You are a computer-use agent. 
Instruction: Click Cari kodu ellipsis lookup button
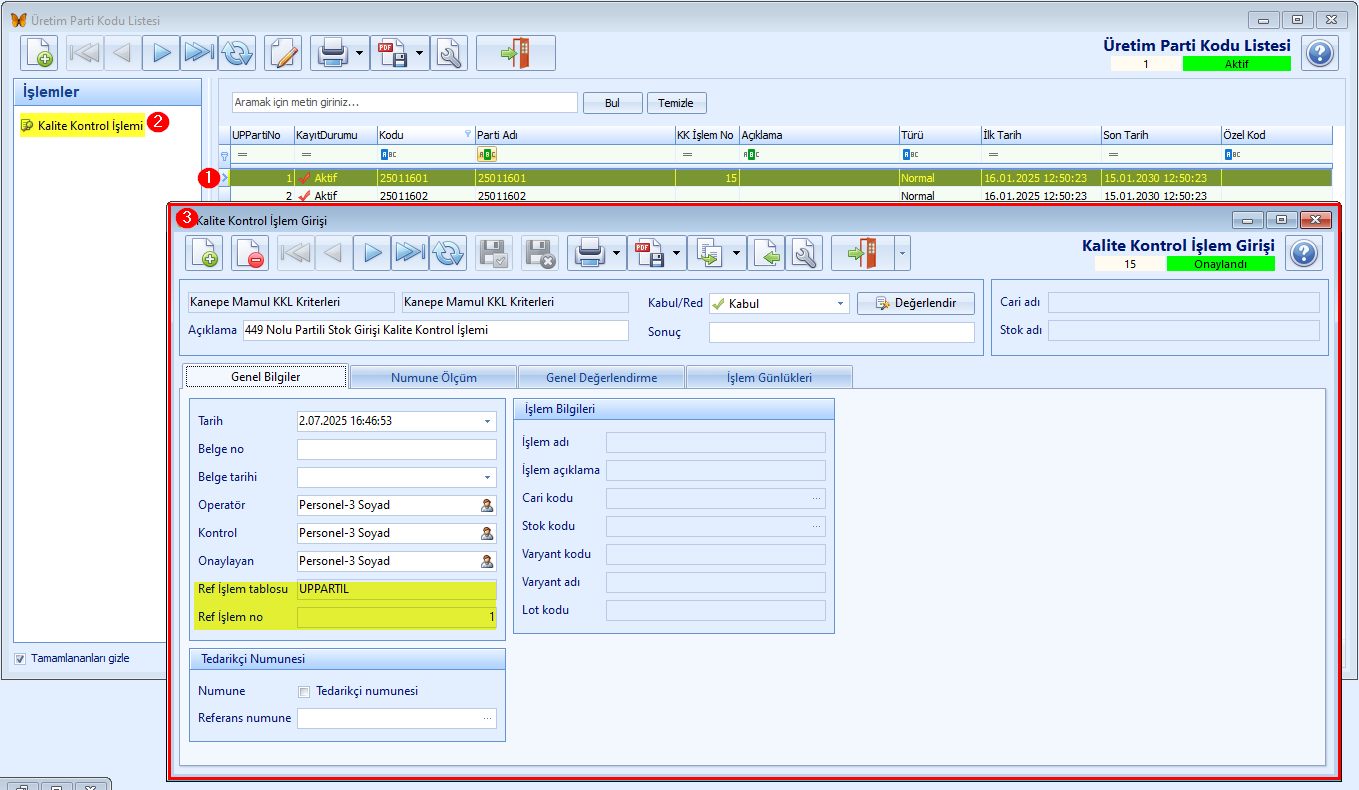tap(817, 498)
